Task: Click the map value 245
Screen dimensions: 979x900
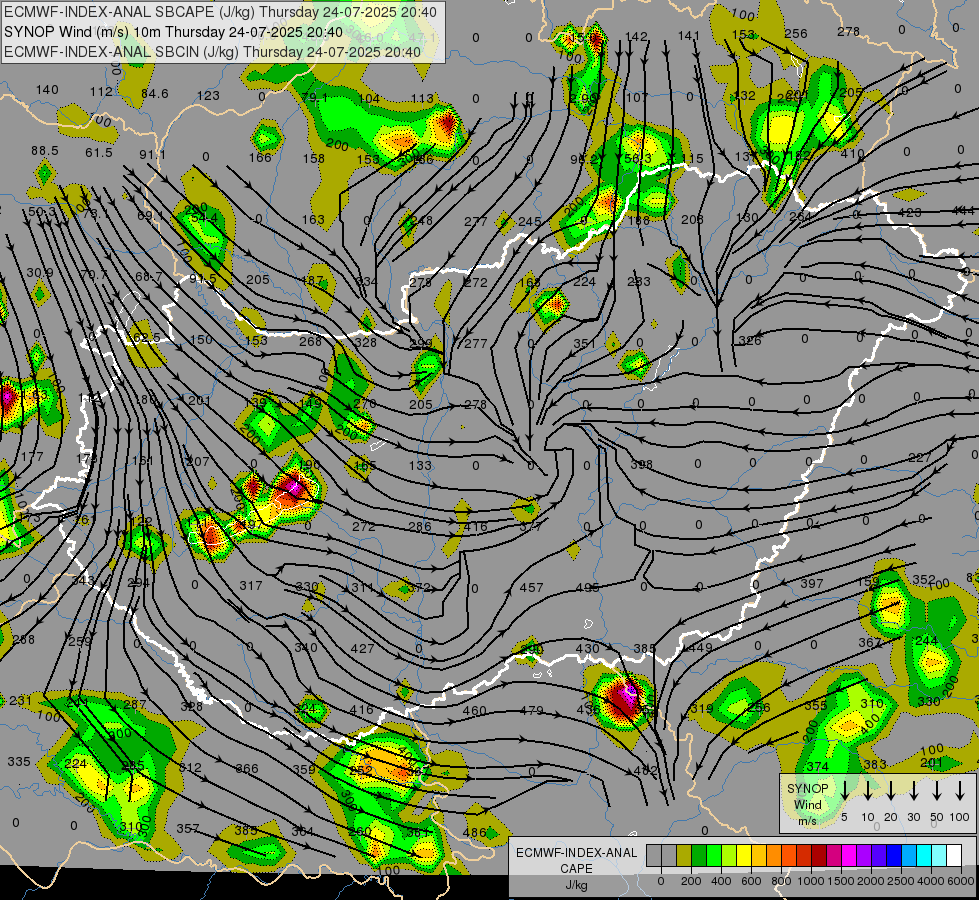Action: (529, 222)
